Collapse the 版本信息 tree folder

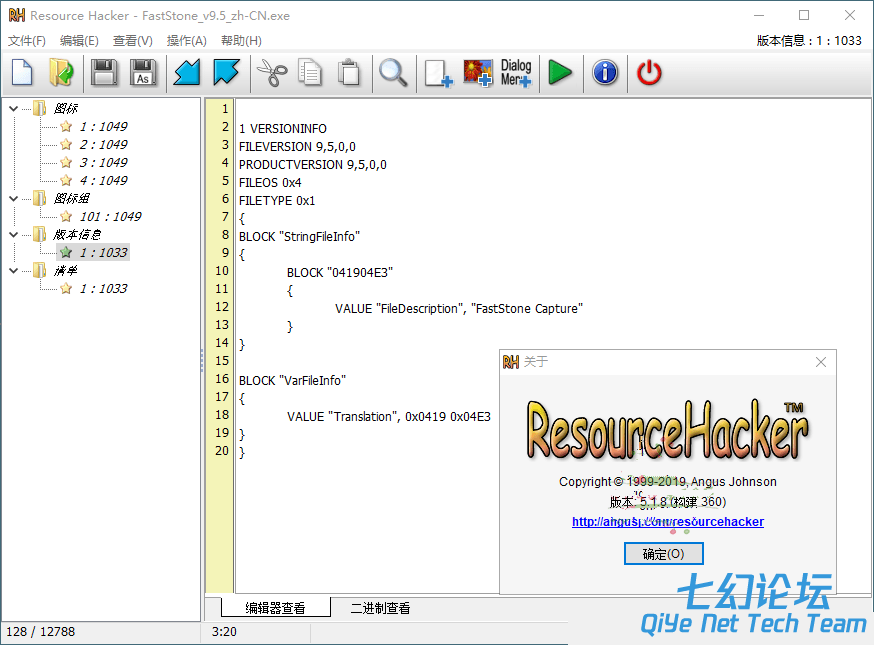click(x=14, y=235)
